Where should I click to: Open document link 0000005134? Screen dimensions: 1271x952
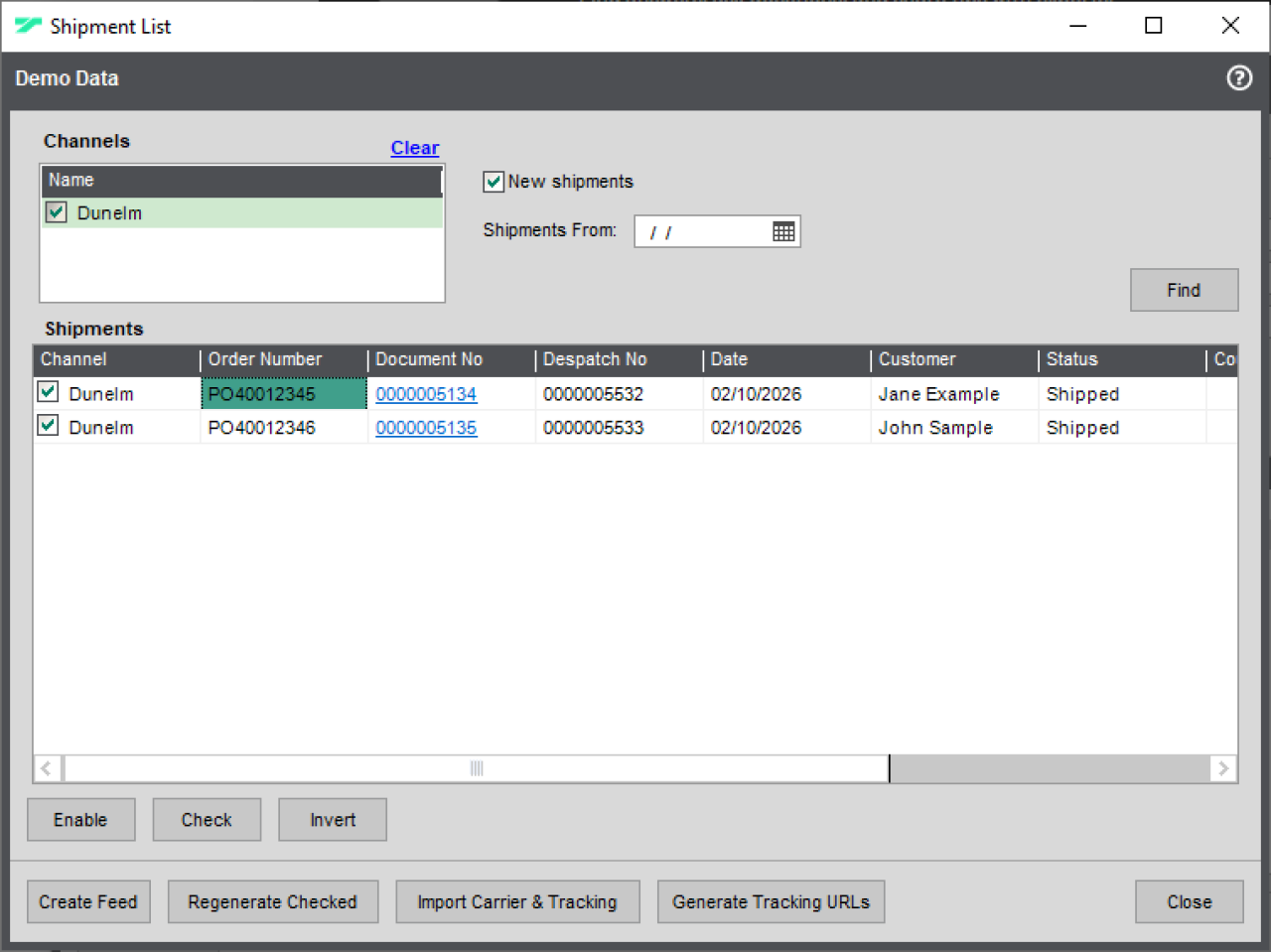426,394
